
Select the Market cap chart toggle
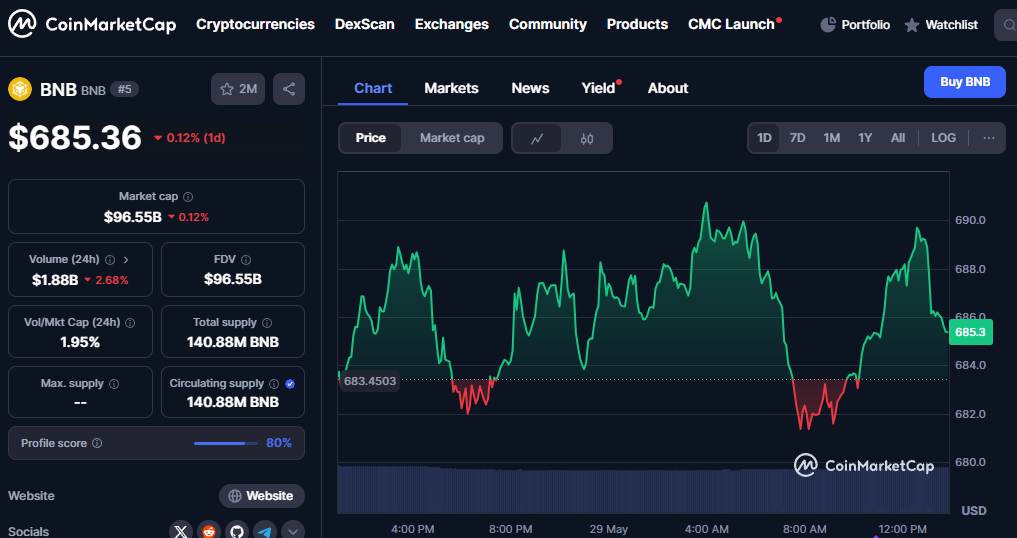point(452,138)
